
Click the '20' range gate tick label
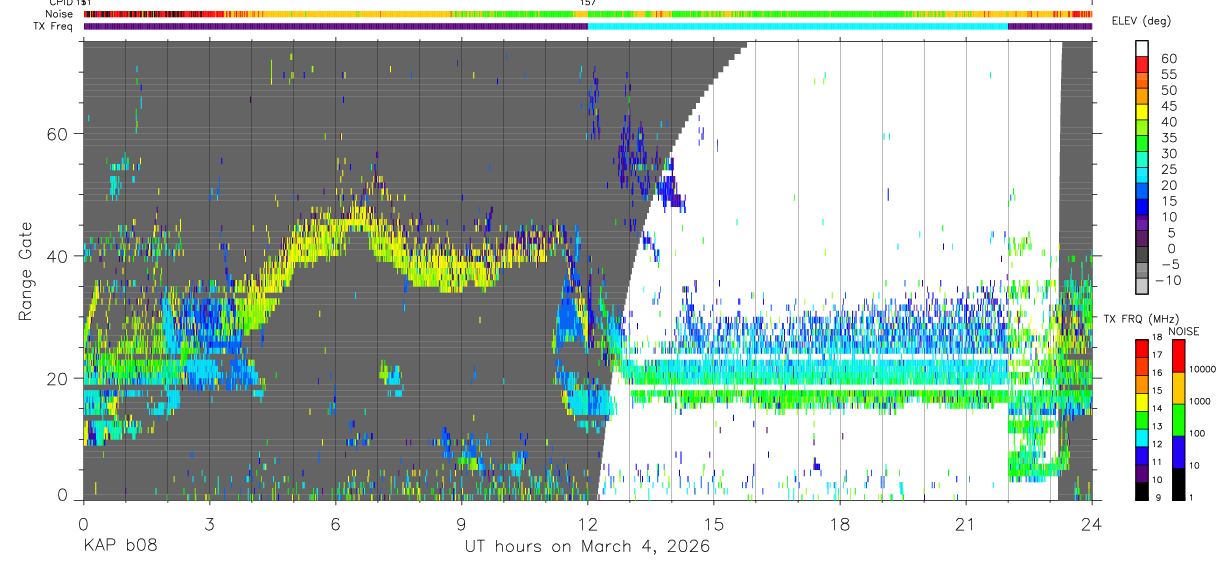pos(58,379)
